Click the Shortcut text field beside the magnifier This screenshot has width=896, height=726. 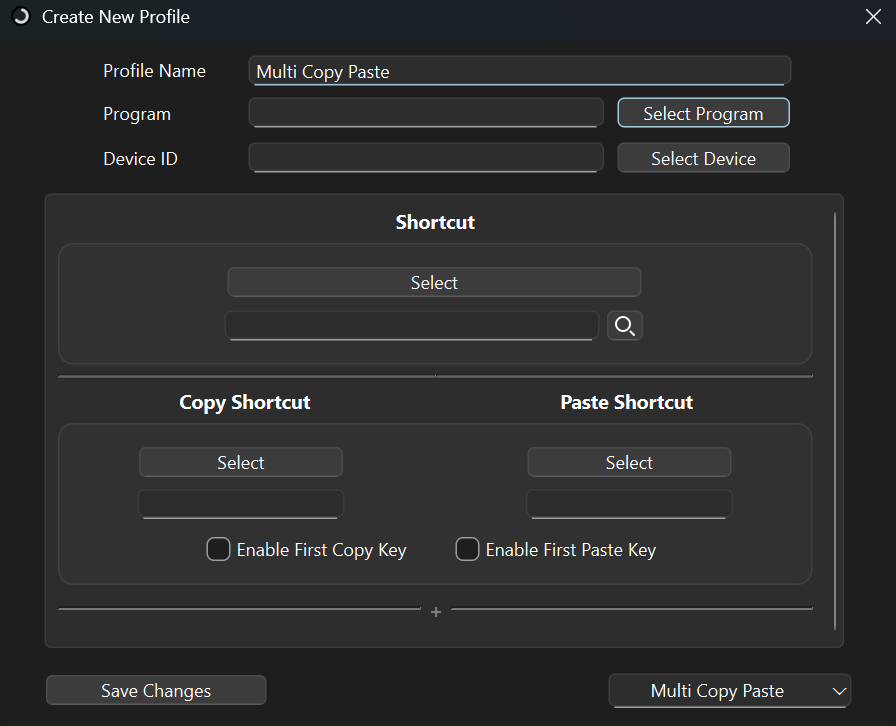coord(411,325)
